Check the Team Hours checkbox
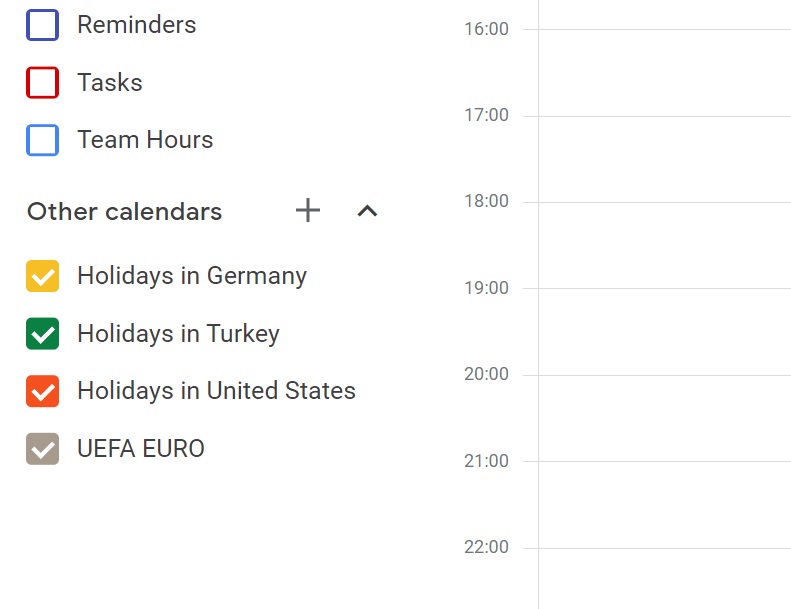The width and height of the screenshot is (791, 609). (42, 140)
